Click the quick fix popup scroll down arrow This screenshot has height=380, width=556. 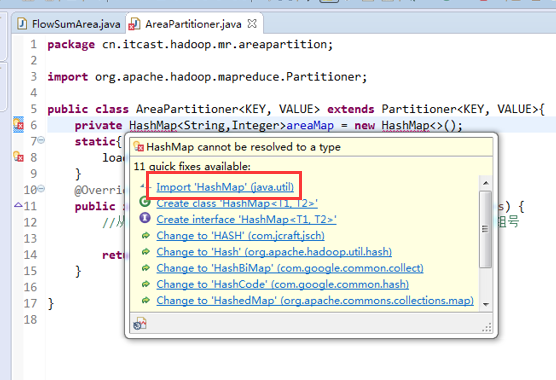coord(486,304)
